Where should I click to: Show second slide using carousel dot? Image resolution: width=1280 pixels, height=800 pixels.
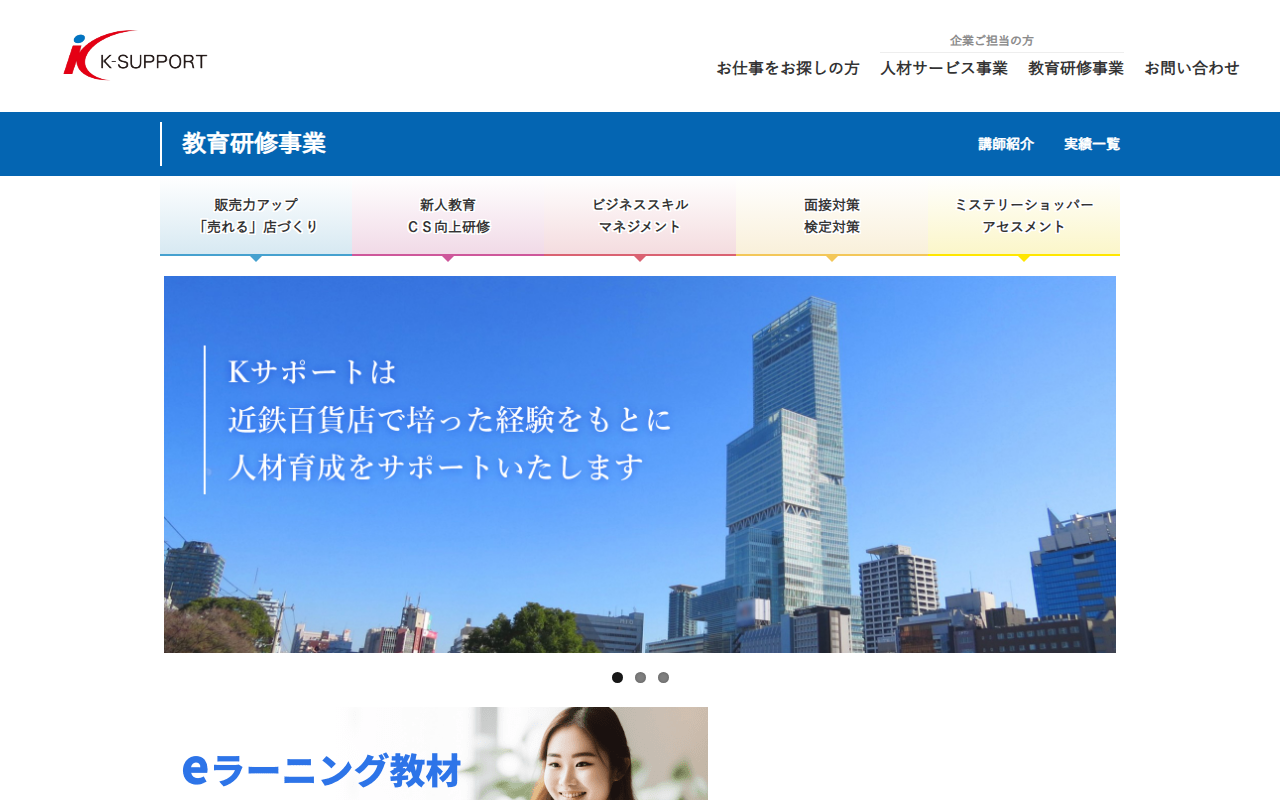pyautogui.click(x=640, y=677)
